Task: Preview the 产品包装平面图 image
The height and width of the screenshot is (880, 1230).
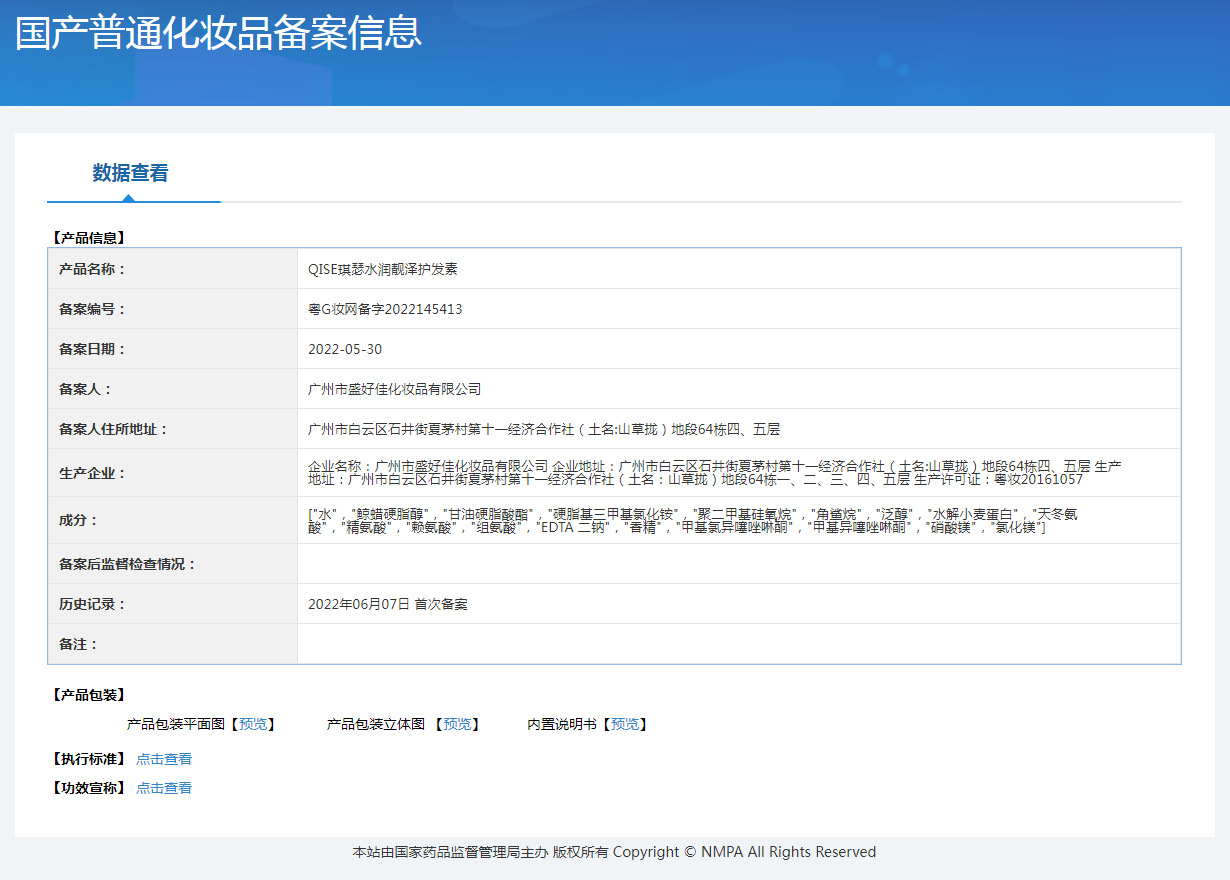Action: tap(253, 724)
